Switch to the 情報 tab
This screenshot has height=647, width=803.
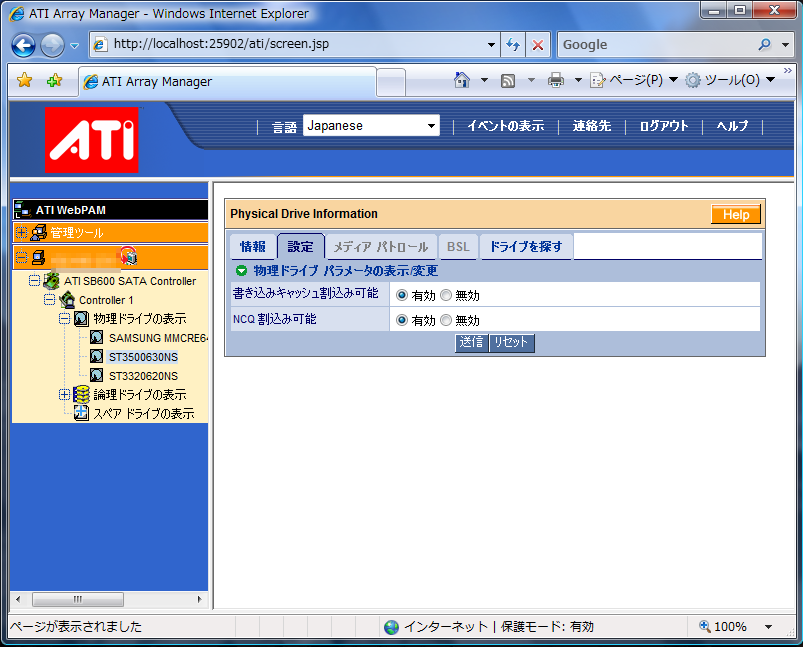coord(253,247)
